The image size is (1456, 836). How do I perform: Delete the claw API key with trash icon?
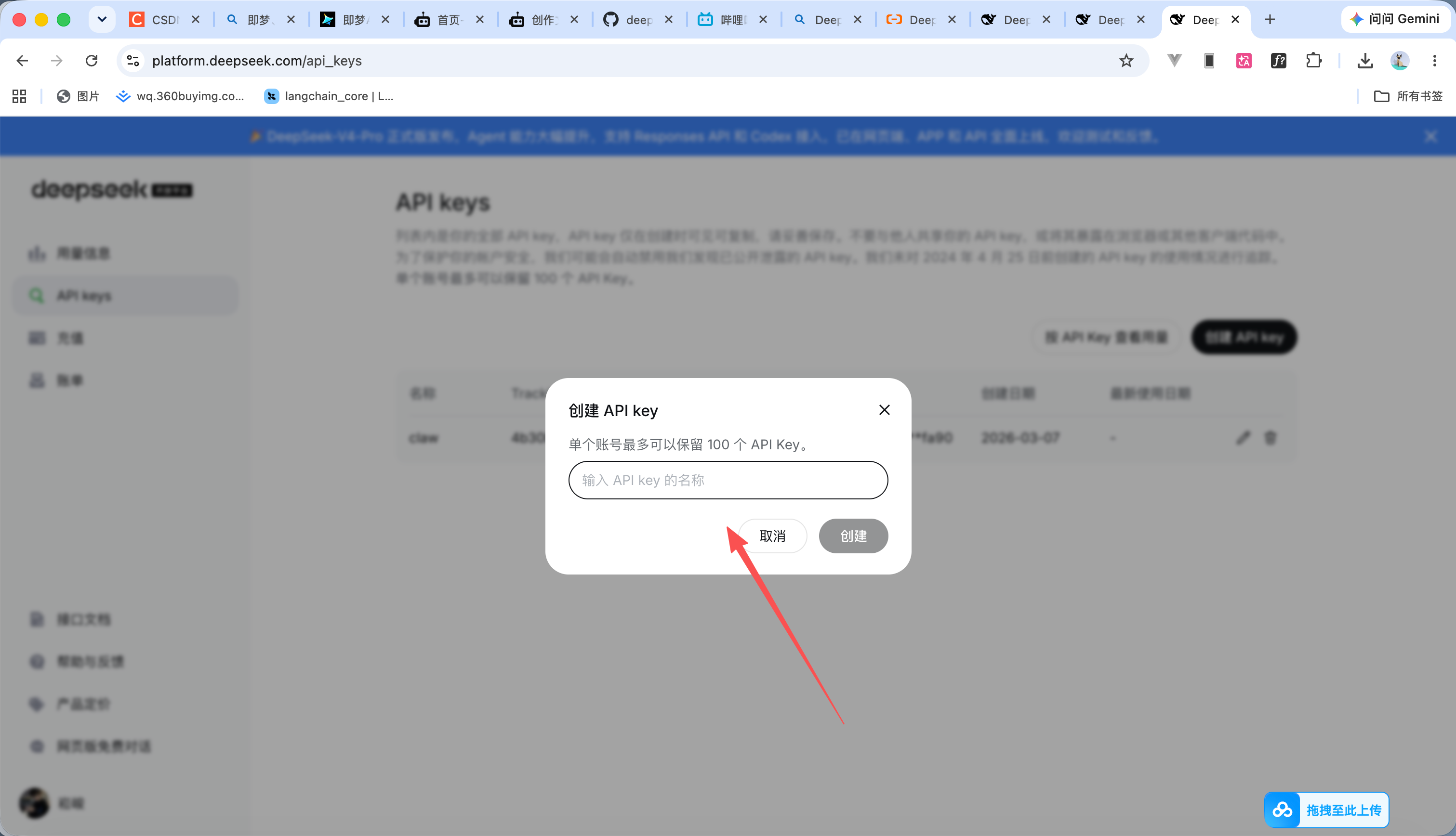click(1271, 438)
